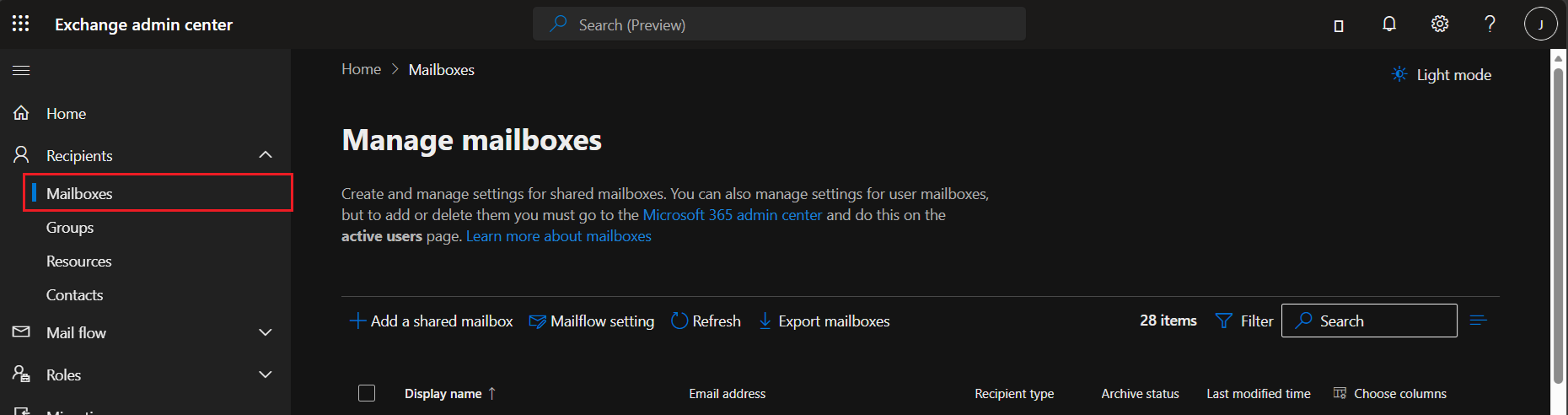Screen dimensions: 1568x415
Task: Click the Mailflow setting button
Action: tap(591, 321)
